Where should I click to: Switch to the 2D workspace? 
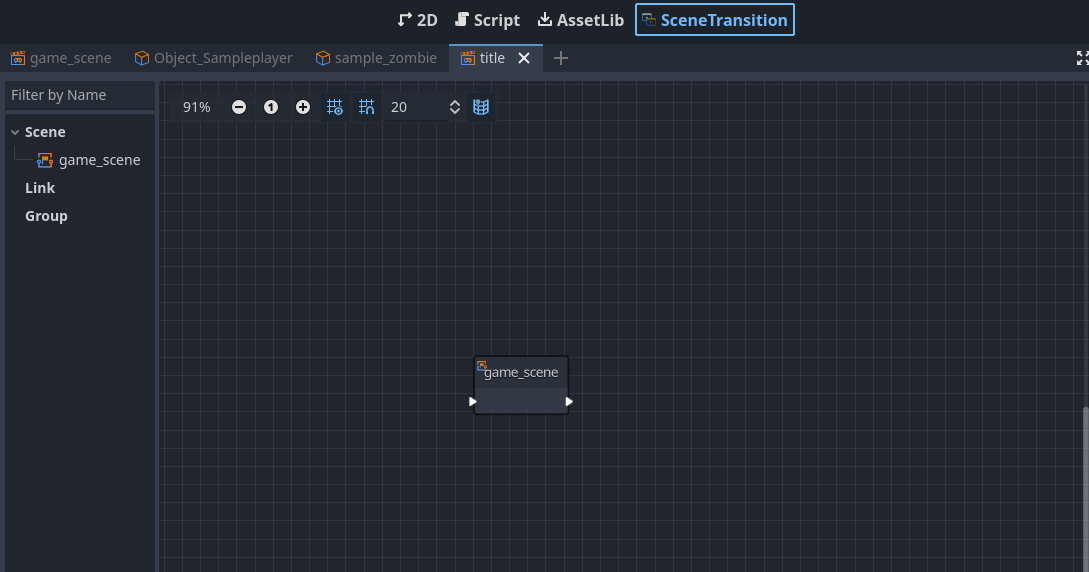[418, 20]
